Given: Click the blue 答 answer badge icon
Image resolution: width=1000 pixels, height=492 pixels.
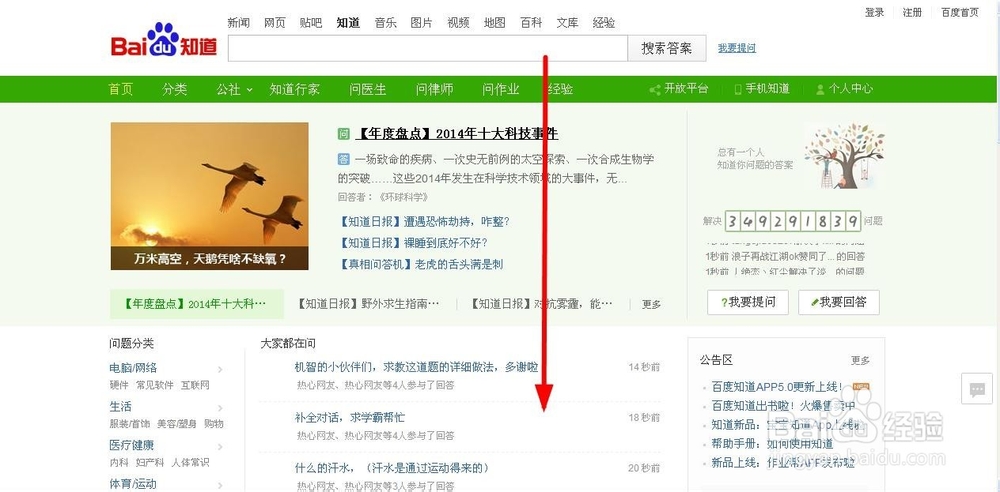Looking at the screenshot, I should 344,159.
